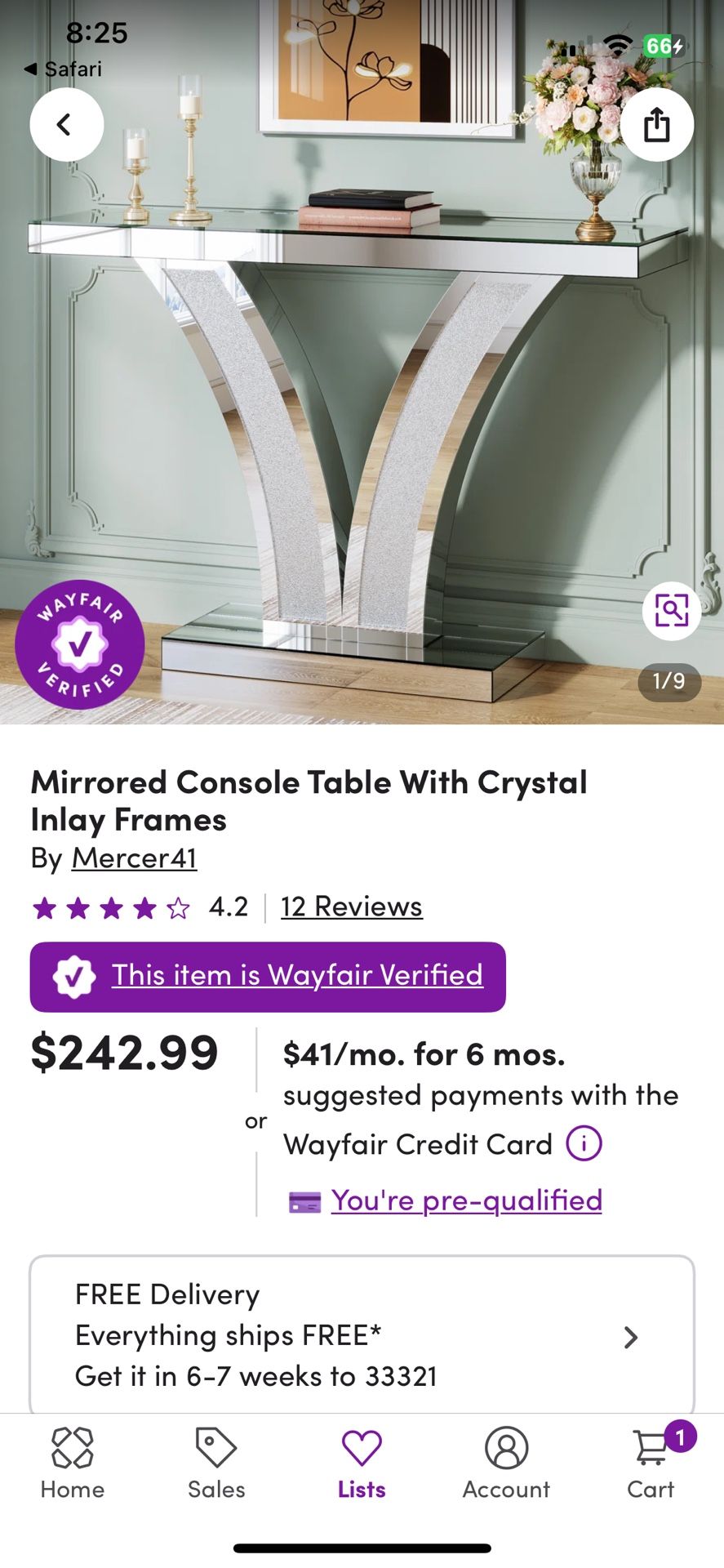Switch to the Lists tab
724x1568 pixels.
(362, 1463)
